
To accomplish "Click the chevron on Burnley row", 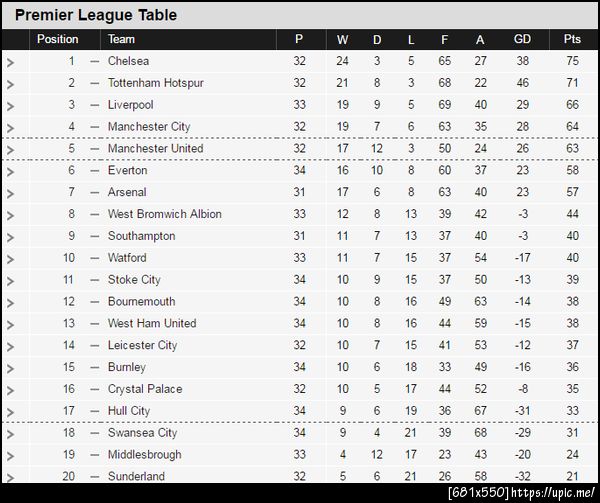I will point(11,368).
